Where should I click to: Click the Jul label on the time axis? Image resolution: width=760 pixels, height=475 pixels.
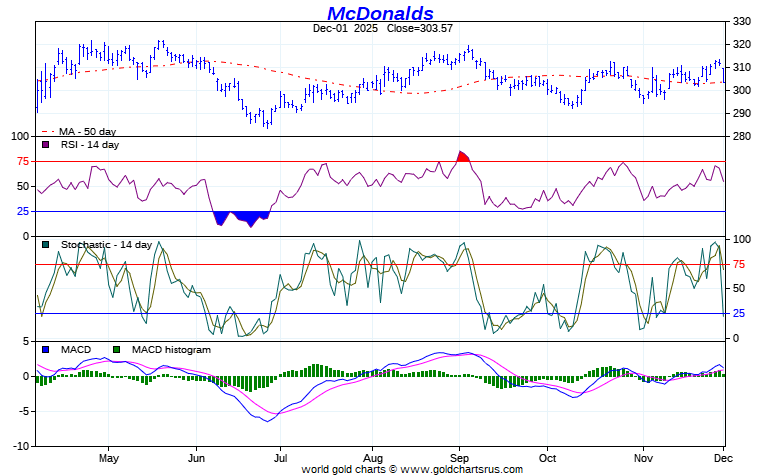280,458
